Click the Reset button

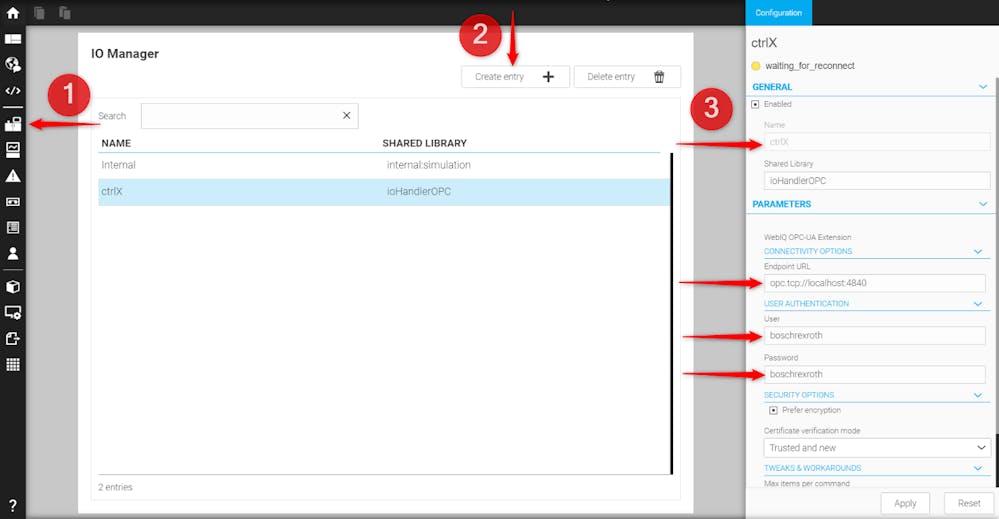tap(969, 503)
